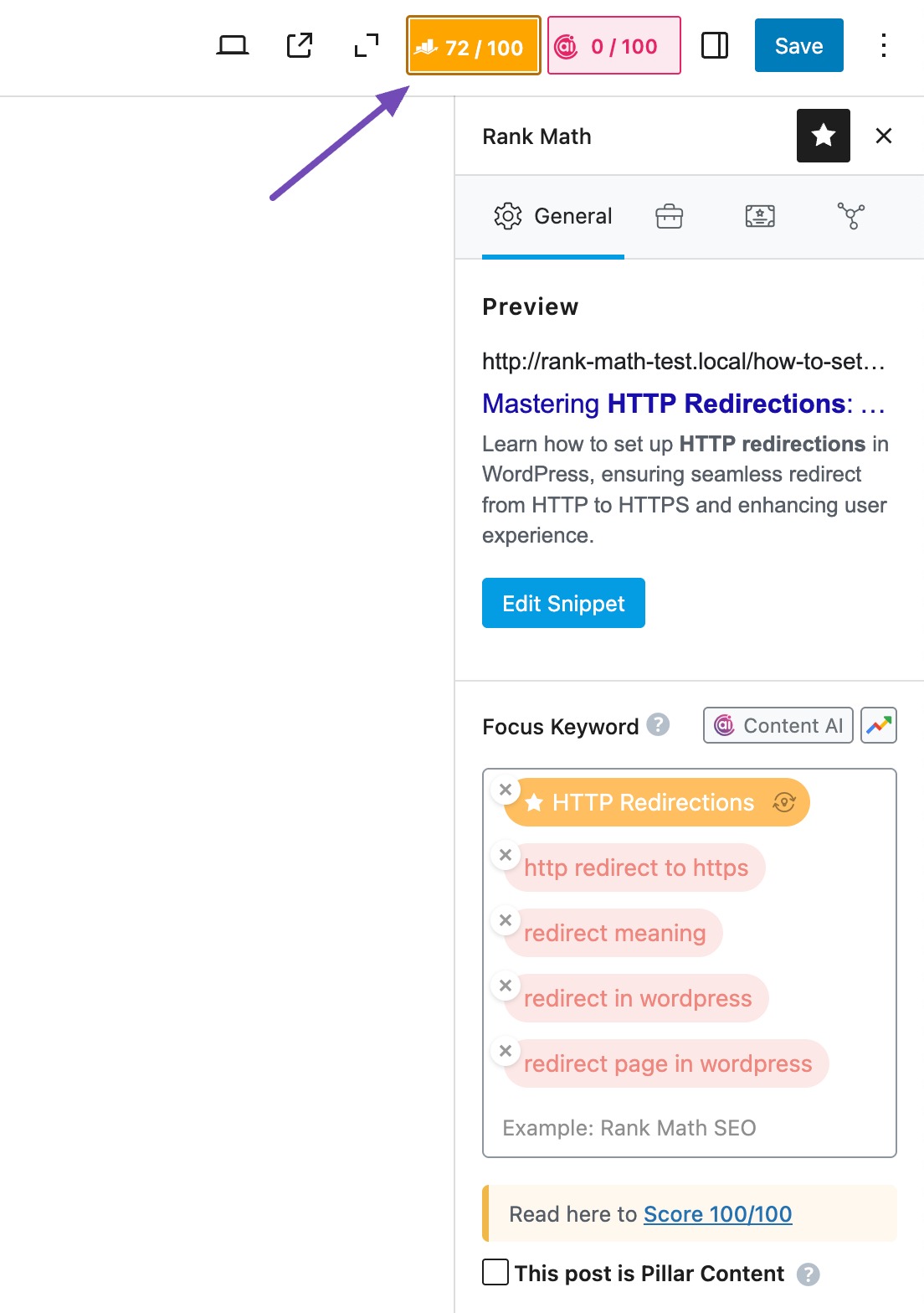Toggle the editor settings sidebar icon
Screen dimensions: 924x1313
[714, 45]
